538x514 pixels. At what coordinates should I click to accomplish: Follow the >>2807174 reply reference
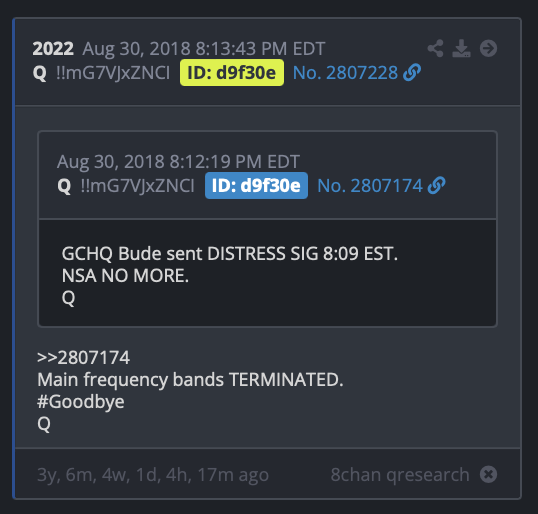point(83,358)
